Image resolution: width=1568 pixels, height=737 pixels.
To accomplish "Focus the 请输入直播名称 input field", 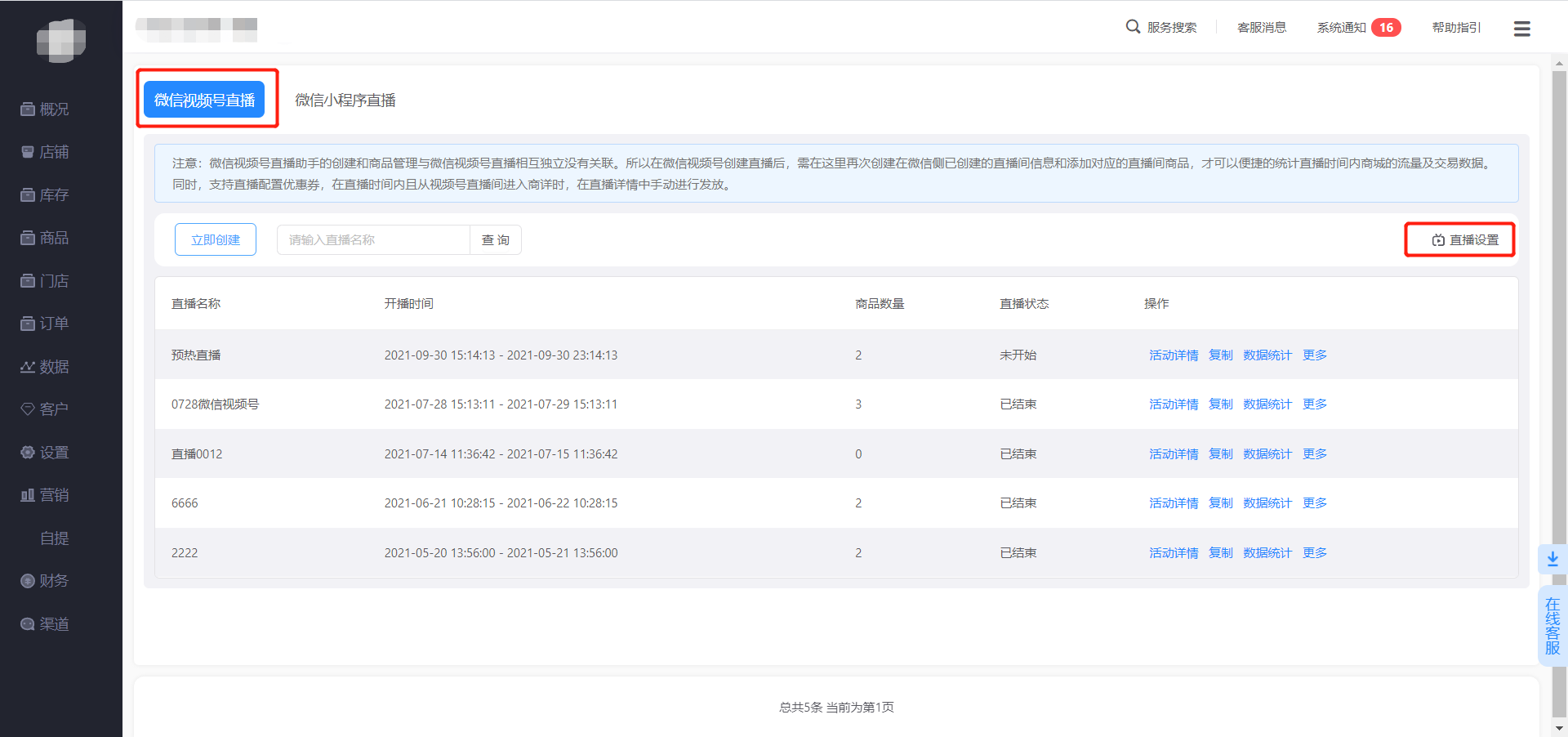I will (373, 239).
